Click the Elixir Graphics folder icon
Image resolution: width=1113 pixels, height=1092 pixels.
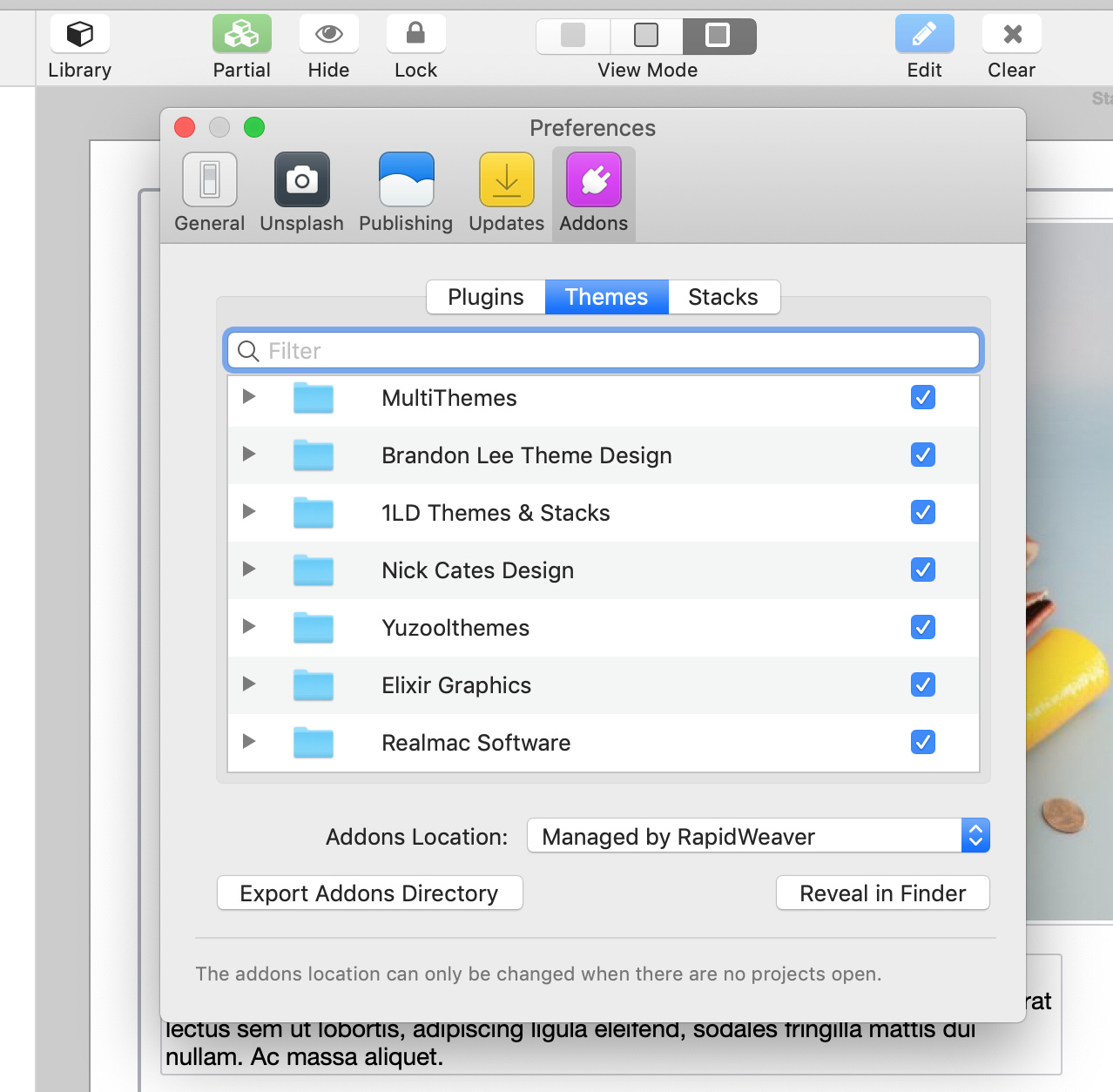pos(314,684)
